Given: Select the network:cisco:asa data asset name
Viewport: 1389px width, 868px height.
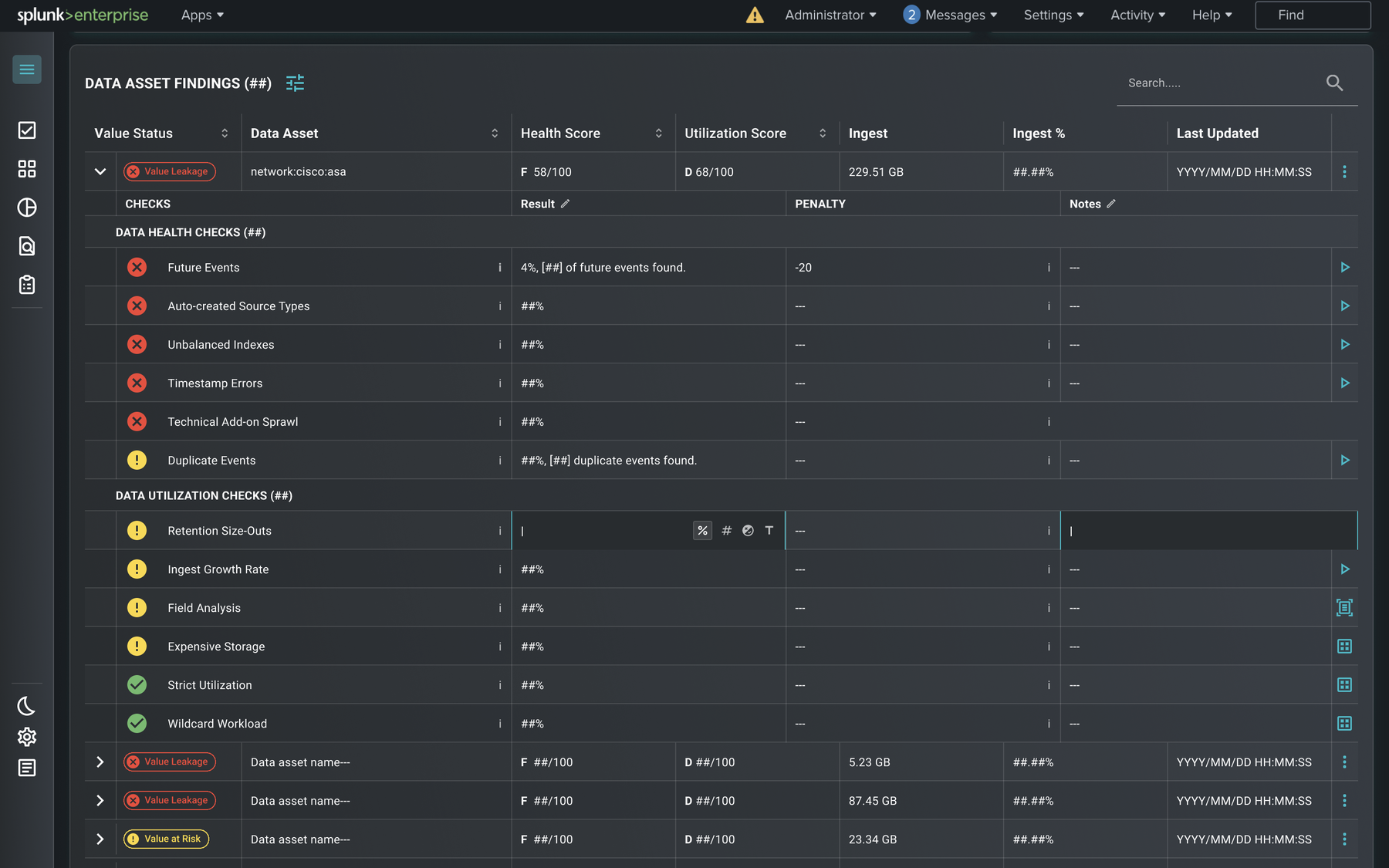Looking at the screenshot, I should [x=298, y=172].
